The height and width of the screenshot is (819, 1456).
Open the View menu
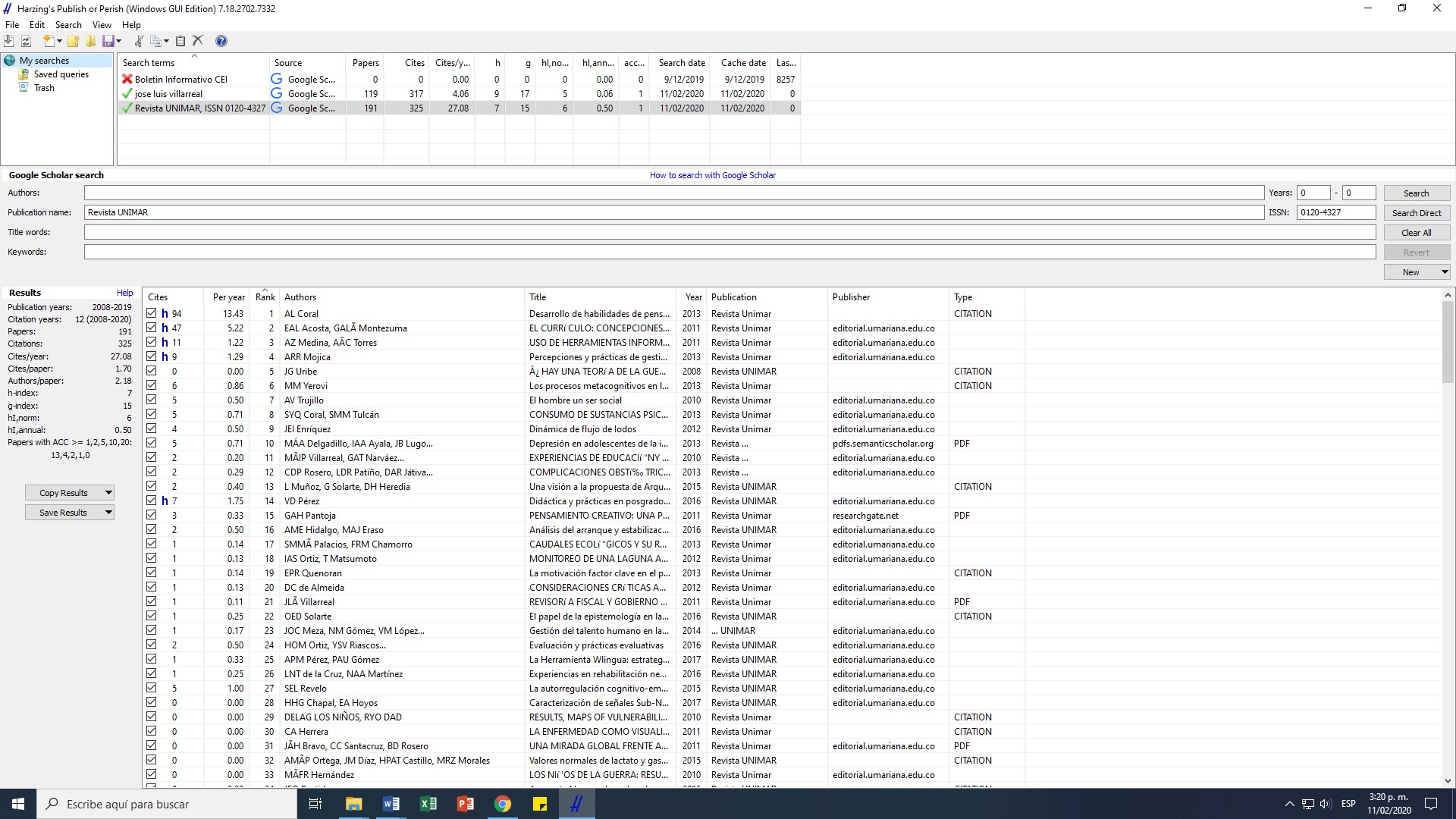pos(102,25)
